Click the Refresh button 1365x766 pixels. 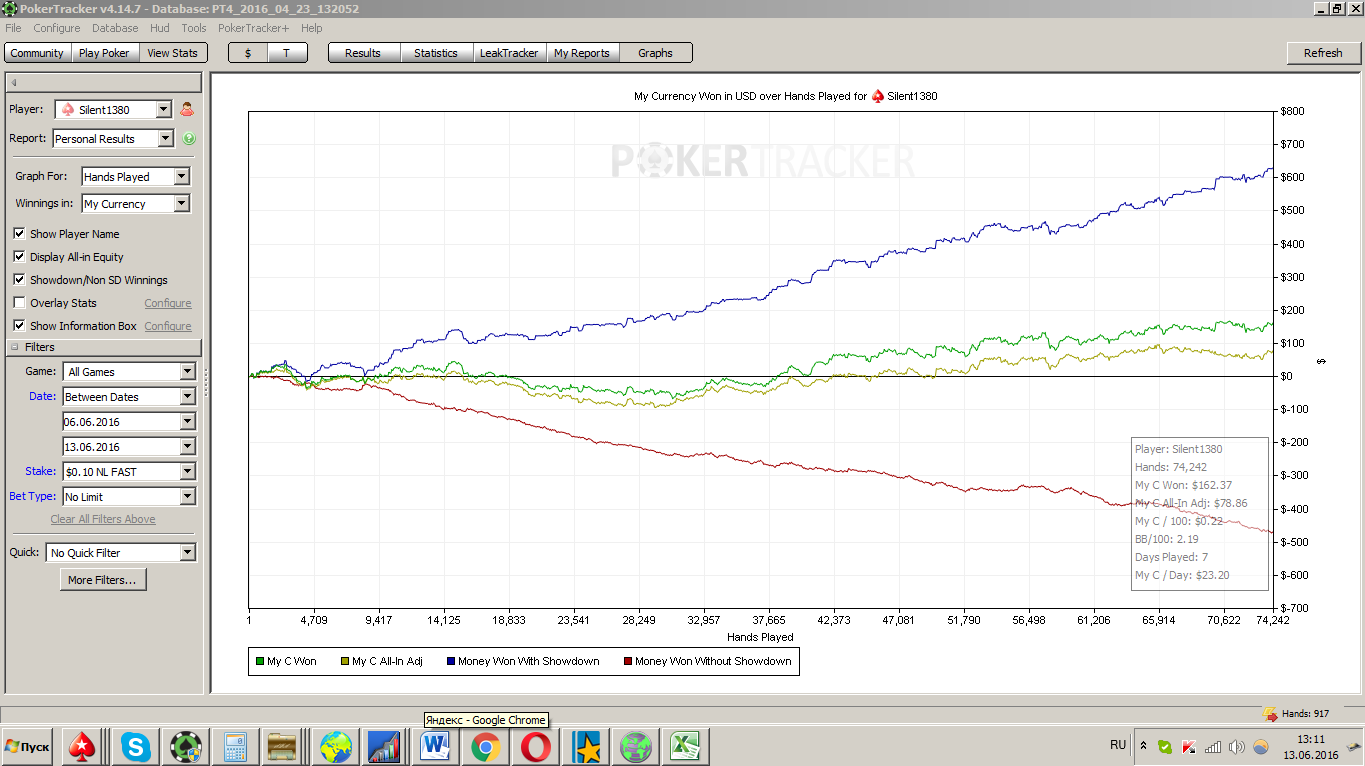coord(1323,53)
